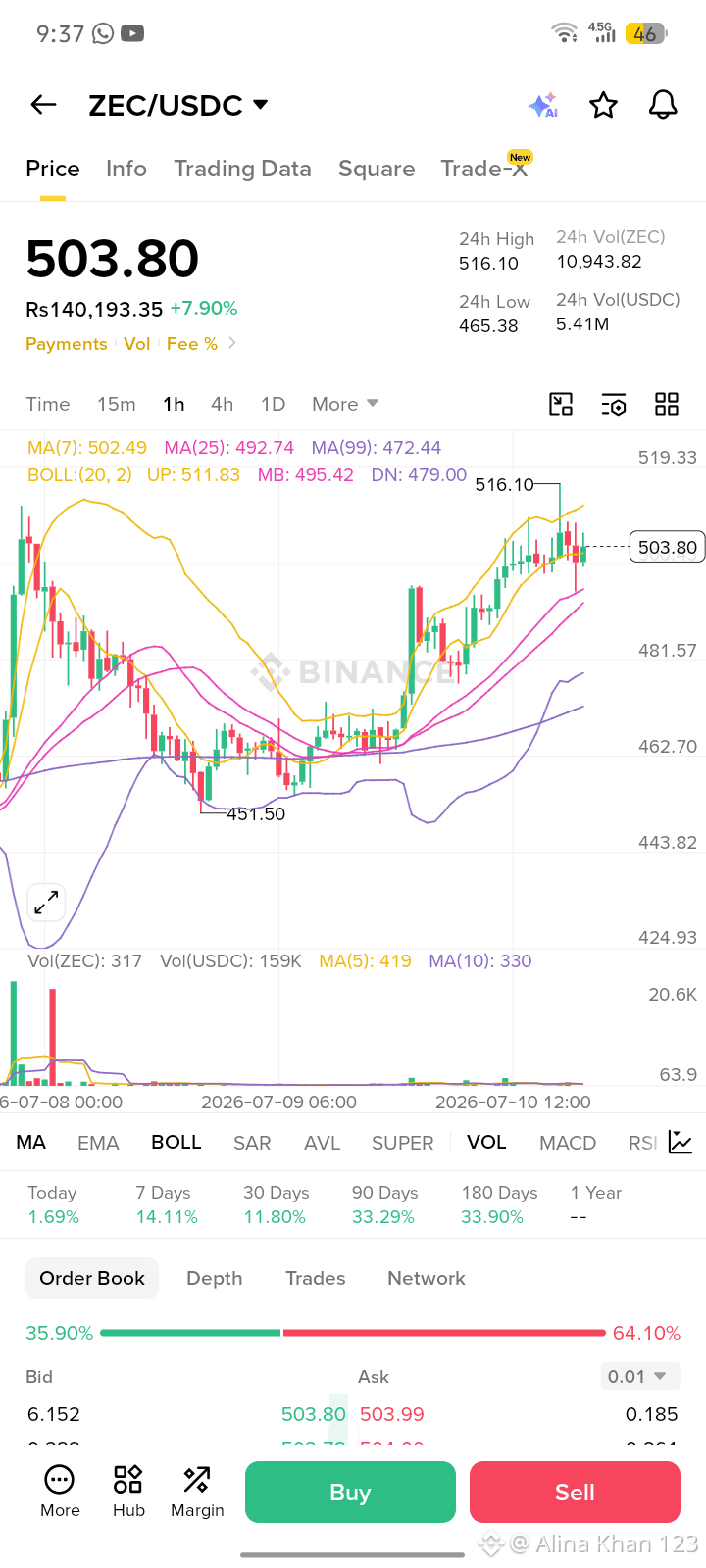The width and height of the screenshot is (706, 1568).
Task: Tap the Payments link
Action: (x=66, y=344)
